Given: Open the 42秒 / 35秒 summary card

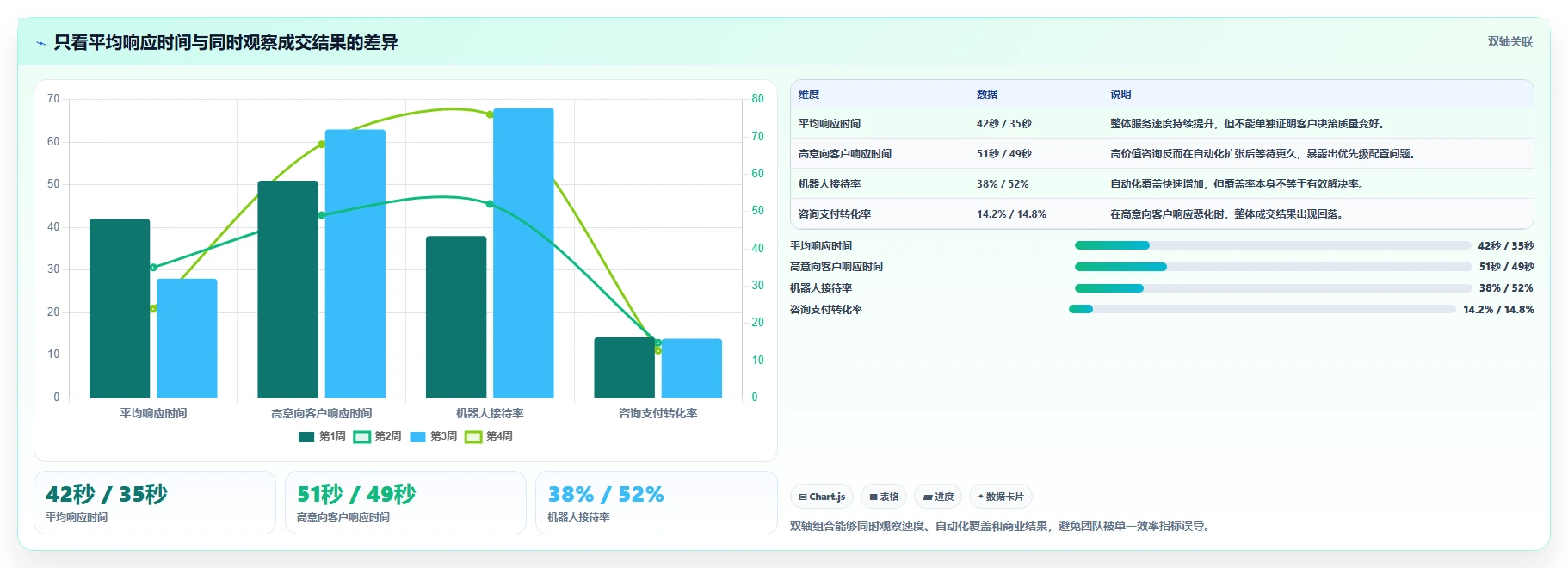Looking at the screenshot, I should pyautogui.click(x=155, y=503).
